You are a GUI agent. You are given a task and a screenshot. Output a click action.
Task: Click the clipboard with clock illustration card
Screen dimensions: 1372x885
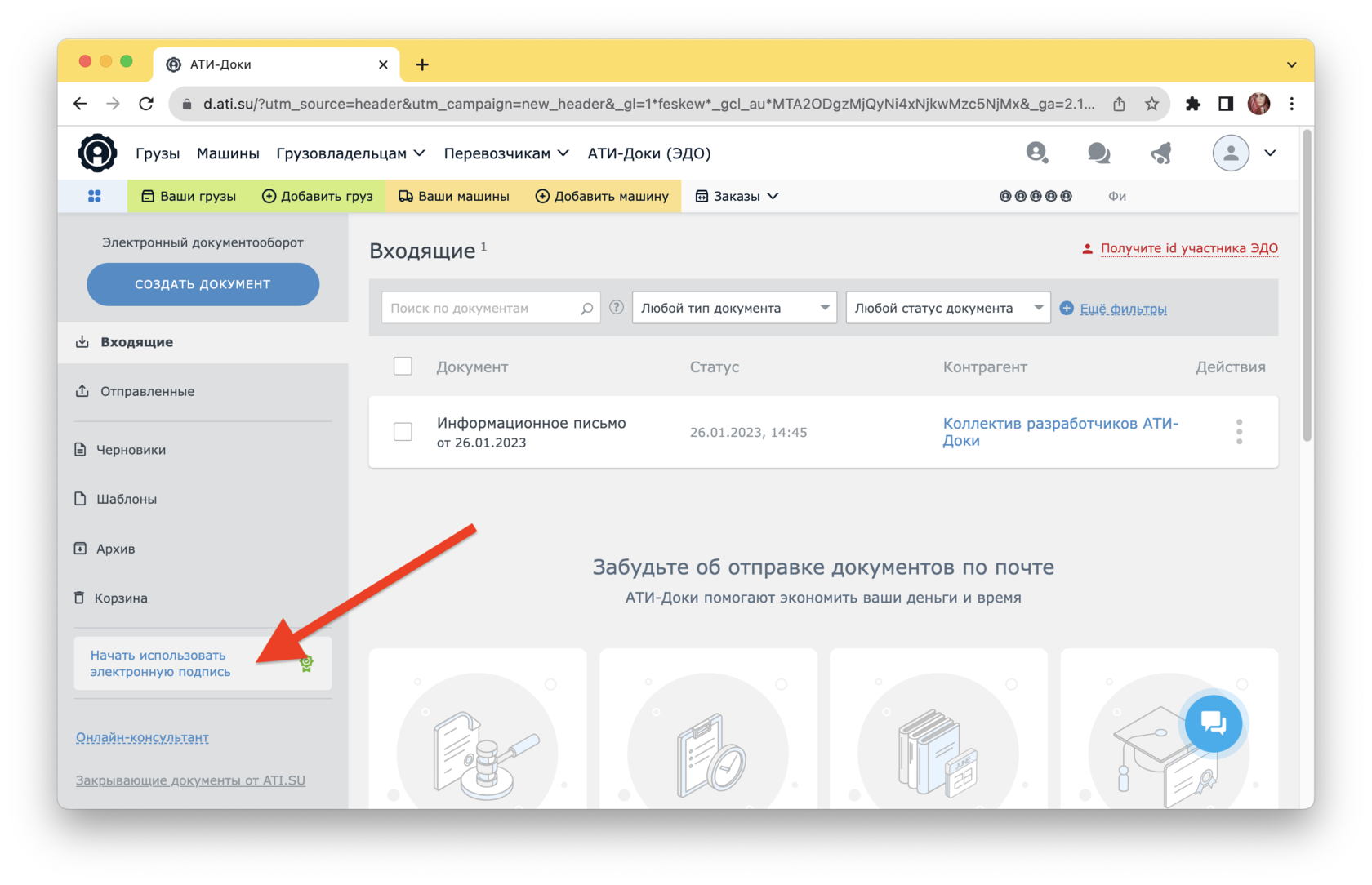coord(708,728)
